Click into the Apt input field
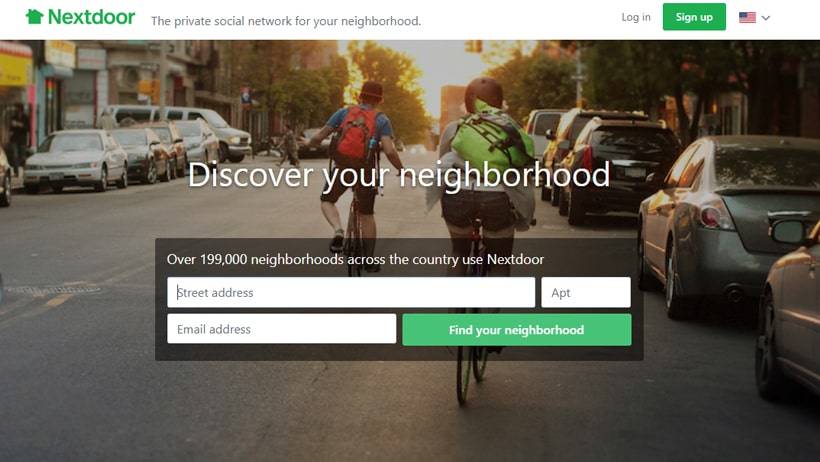The width and height of the screenshot is (820, 462). (586, 292)
